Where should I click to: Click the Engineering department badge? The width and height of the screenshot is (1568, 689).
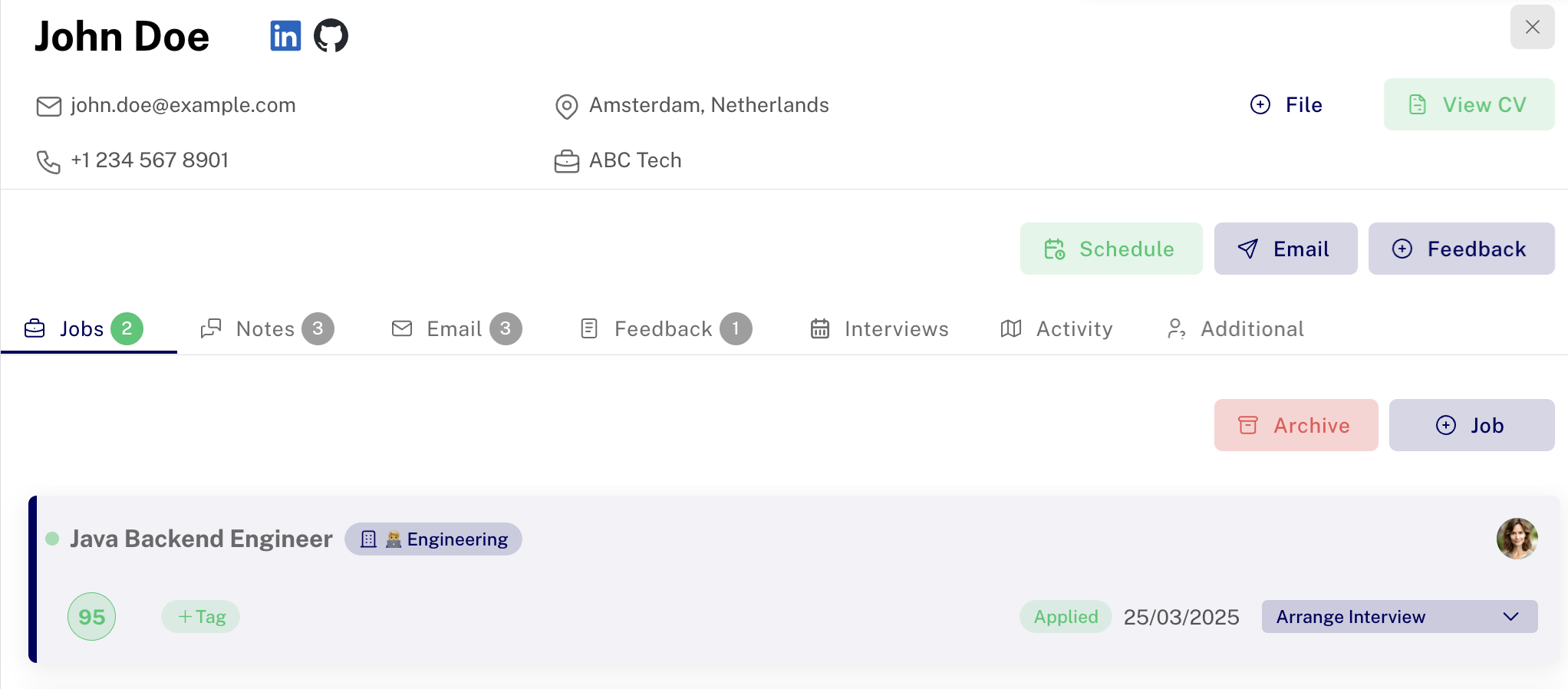point(433,539)
